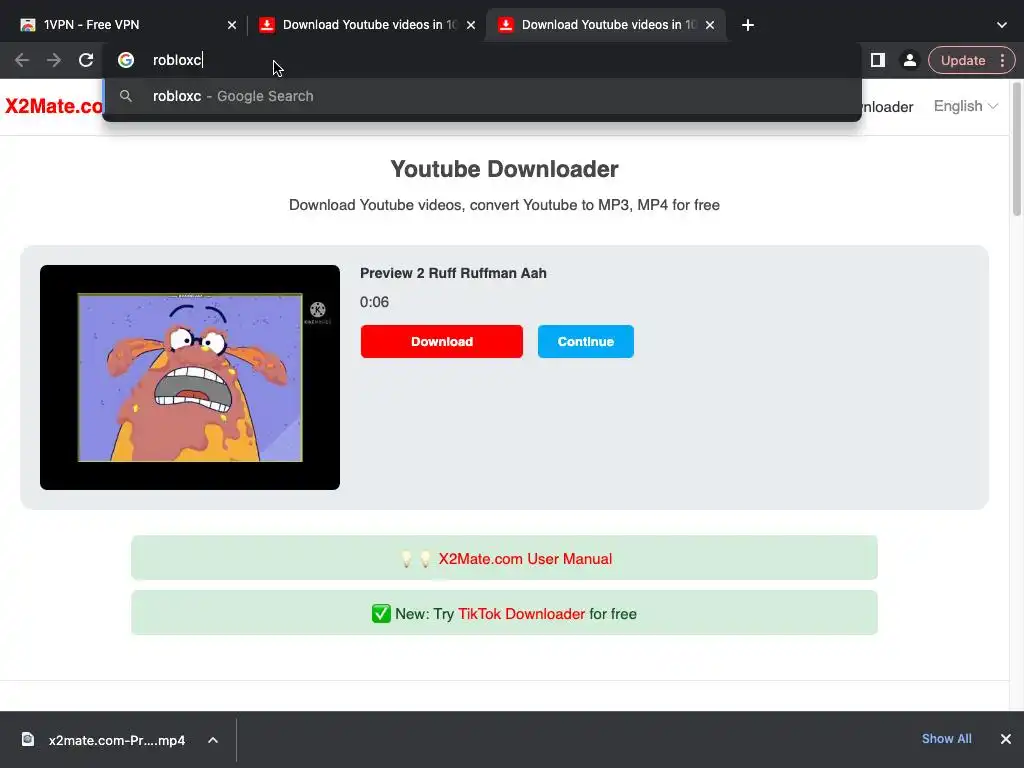Click the 0:06 video duration text
The width and height of the screenshot is (1024, 768).
[x=374, y=302]
